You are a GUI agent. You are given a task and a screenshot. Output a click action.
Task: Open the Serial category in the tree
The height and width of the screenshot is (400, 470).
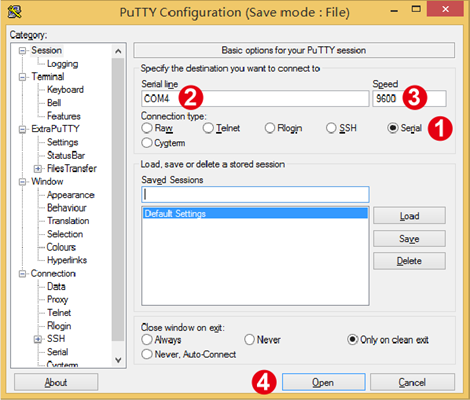click(x=58, y=352)
